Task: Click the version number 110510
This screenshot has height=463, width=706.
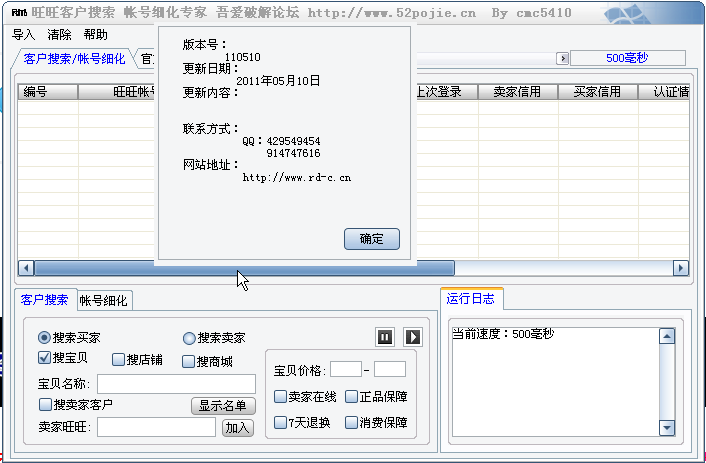Action: [x=242, y=57]
